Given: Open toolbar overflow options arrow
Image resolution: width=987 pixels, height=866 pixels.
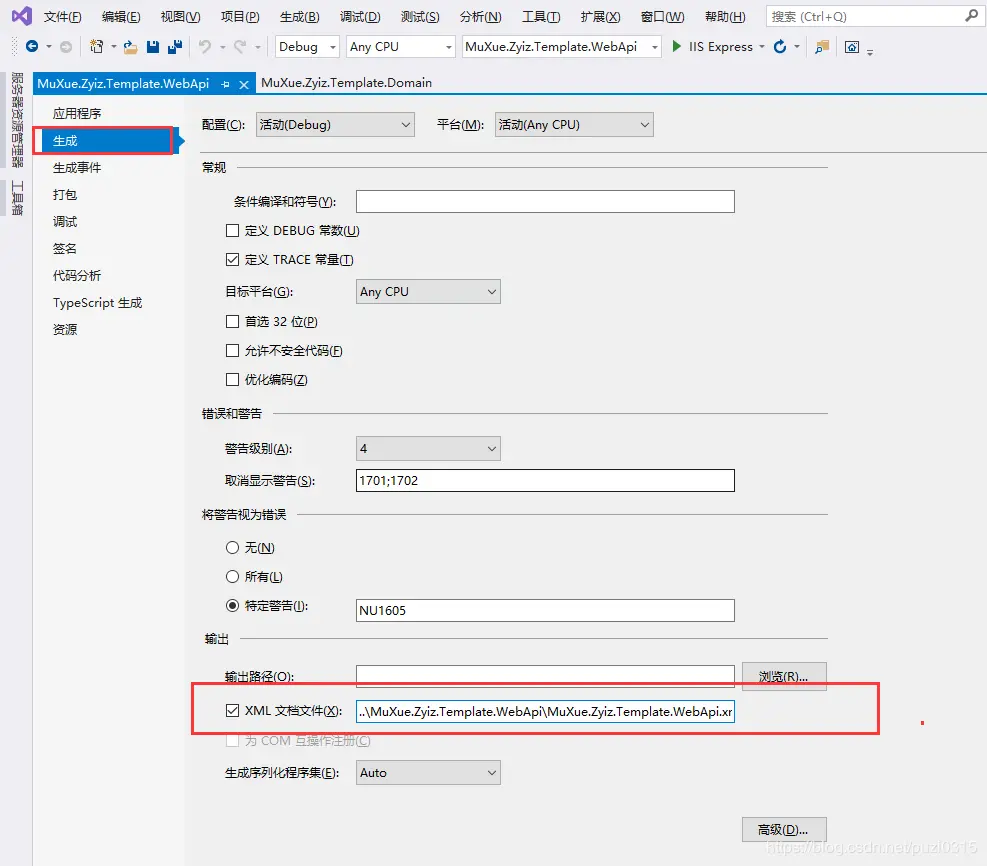Looking at the screenshot, I should click(x=870, y=52).
